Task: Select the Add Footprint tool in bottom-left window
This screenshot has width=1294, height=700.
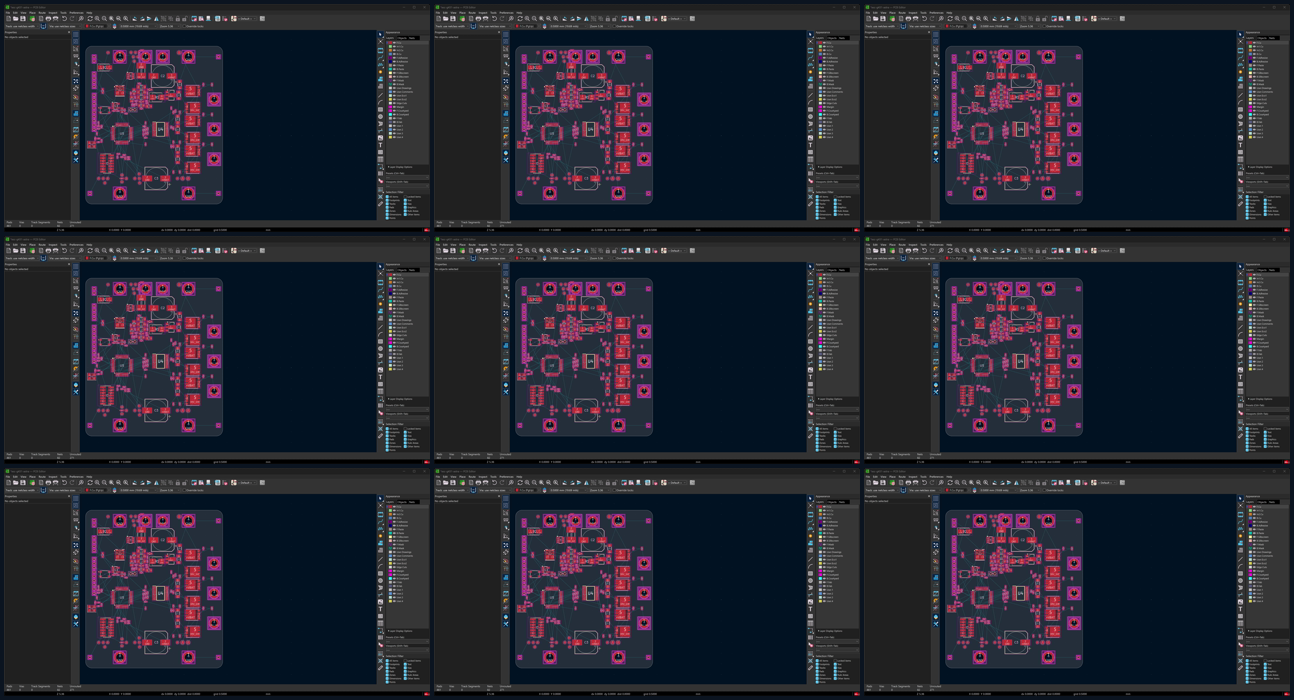Action: (x=380, y=514)
